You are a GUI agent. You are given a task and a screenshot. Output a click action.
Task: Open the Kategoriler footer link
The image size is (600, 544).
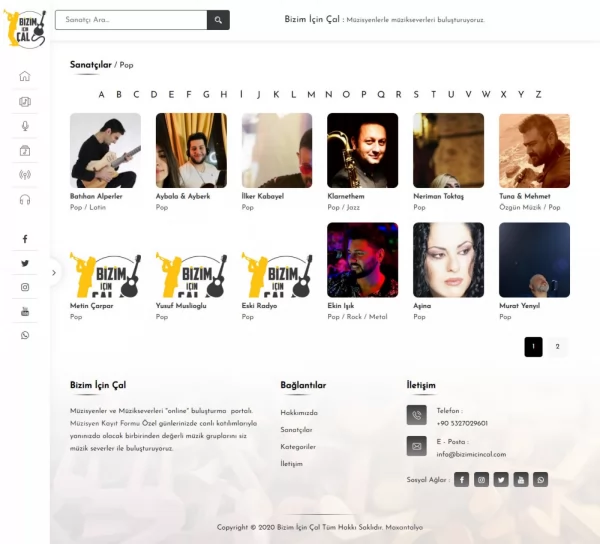point(298,446)
